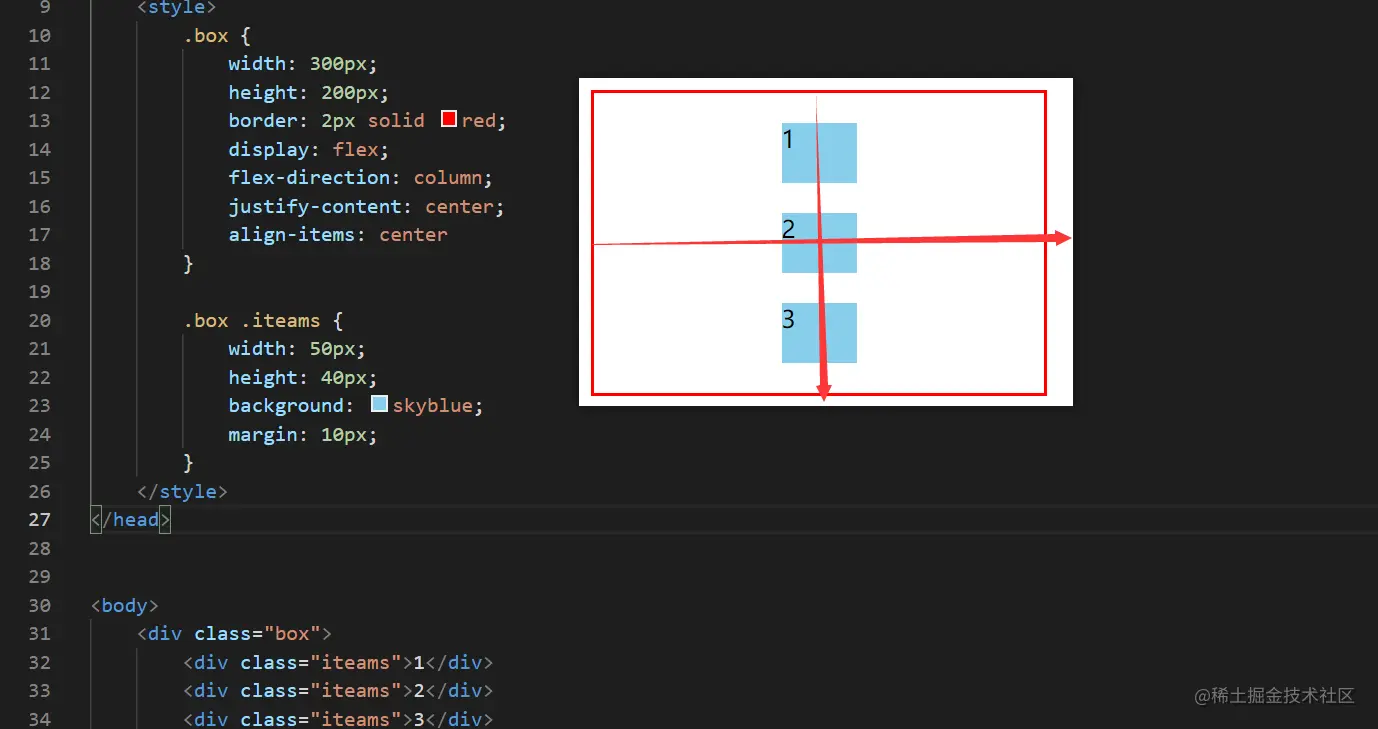This screenshot has height=729, width=1378.
Task: Click the 'skyblue' value text on line 23
Action: click(432, 405)
